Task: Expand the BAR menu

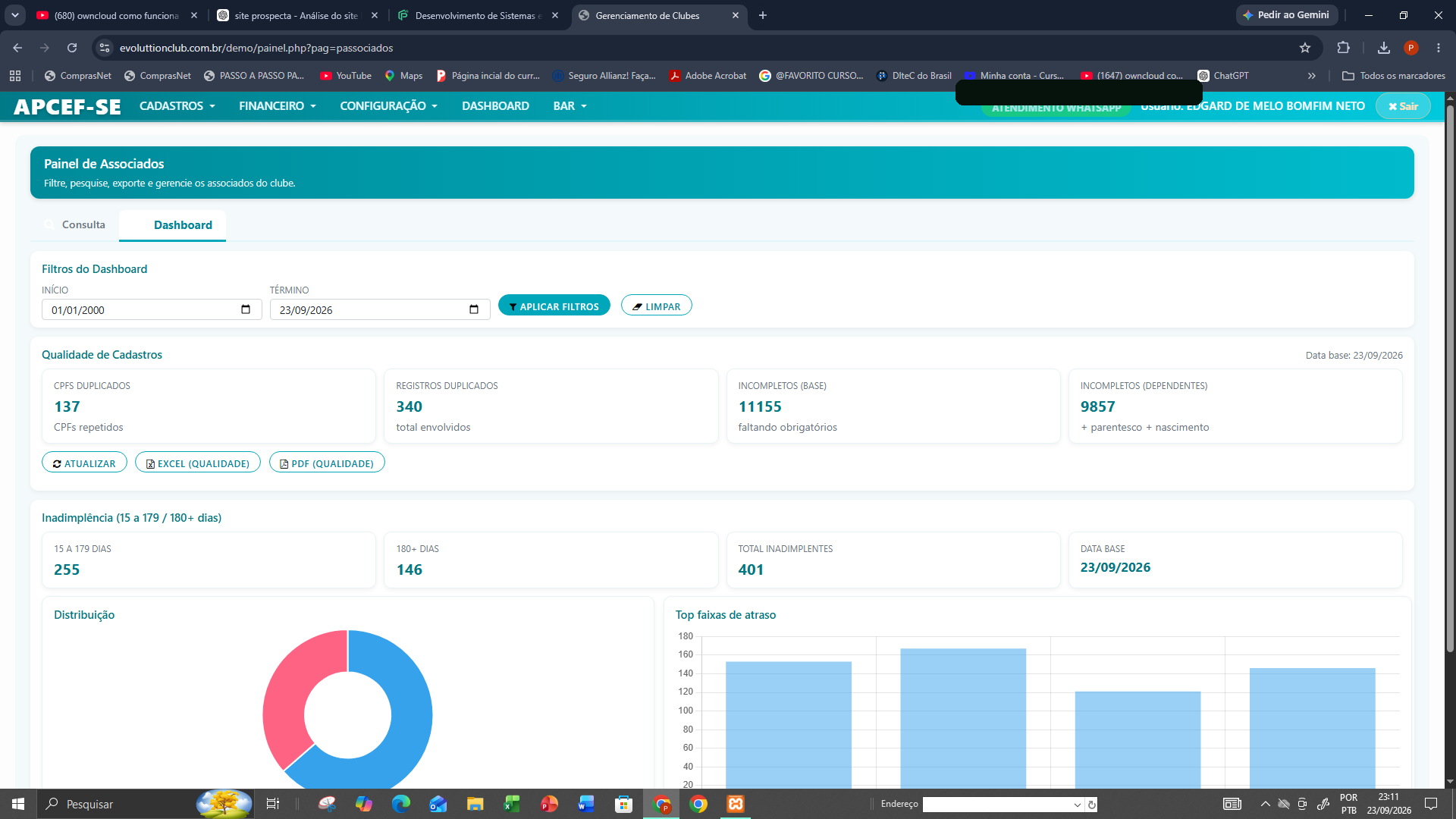Action: 570,106
